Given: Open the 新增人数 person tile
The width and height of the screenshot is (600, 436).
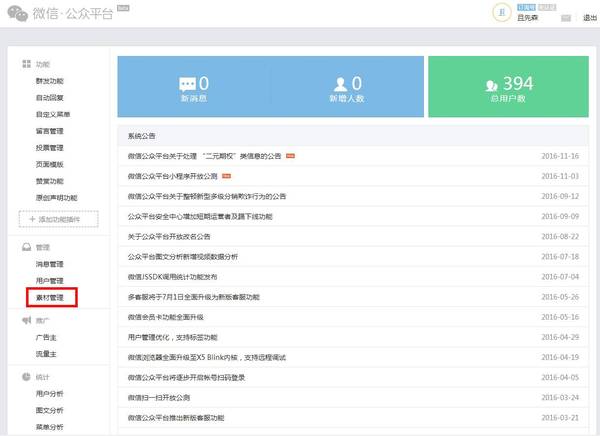Looking at the screenshot, I should point(347,87).
